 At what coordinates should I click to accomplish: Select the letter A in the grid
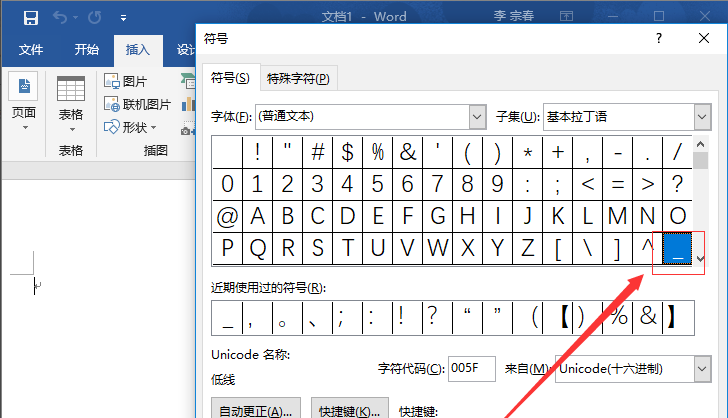258,216
